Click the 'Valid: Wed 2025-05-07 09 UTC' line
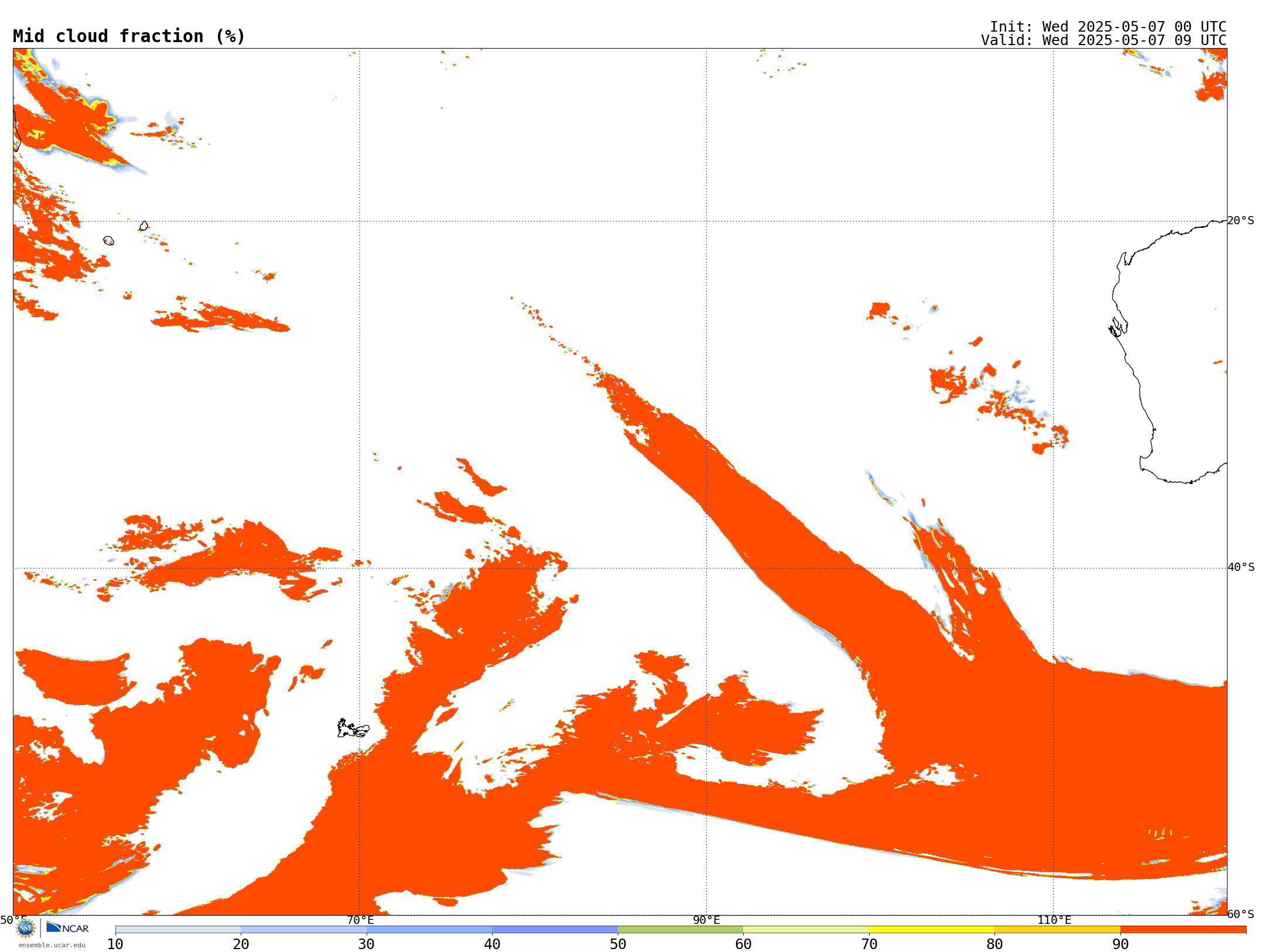Viewport: 1265px width, 952px height. click(1104, 40)
